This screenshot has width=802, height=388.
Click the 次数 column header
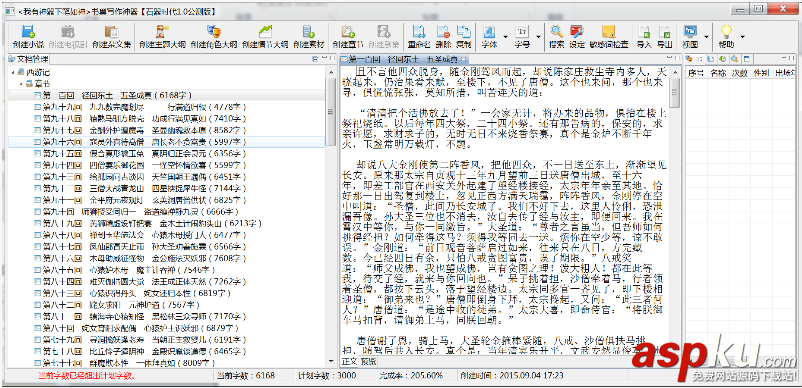coord(740,73)
